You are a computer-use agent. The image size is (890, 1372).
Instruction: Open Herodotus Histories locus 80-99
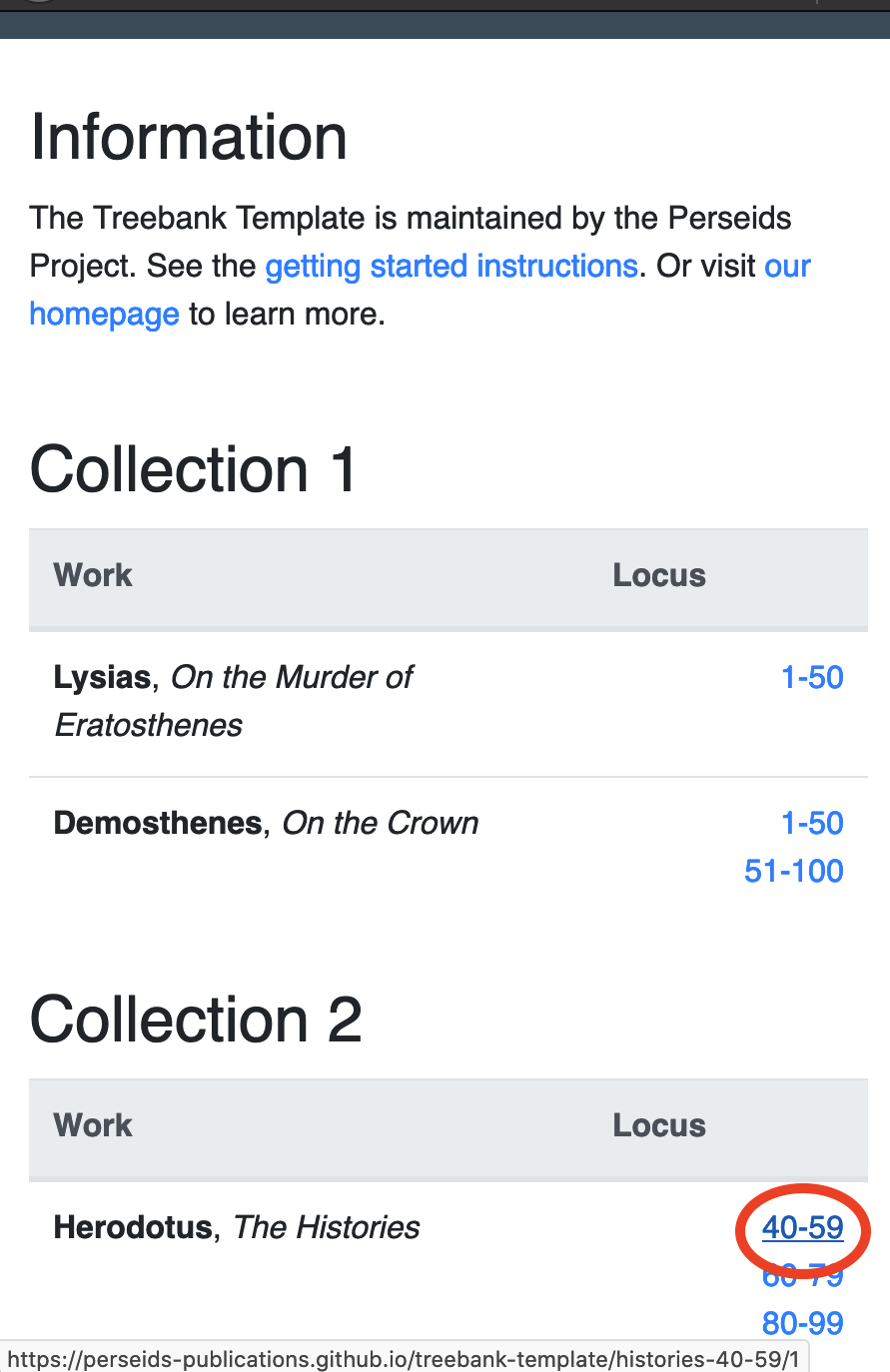point(802,1324)
